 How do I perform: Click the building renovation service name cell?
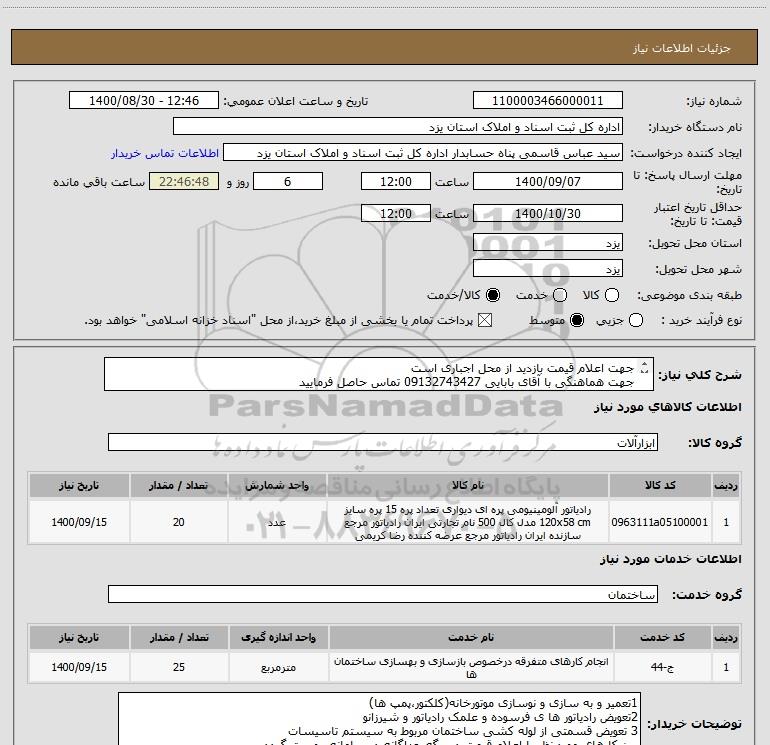470,667
